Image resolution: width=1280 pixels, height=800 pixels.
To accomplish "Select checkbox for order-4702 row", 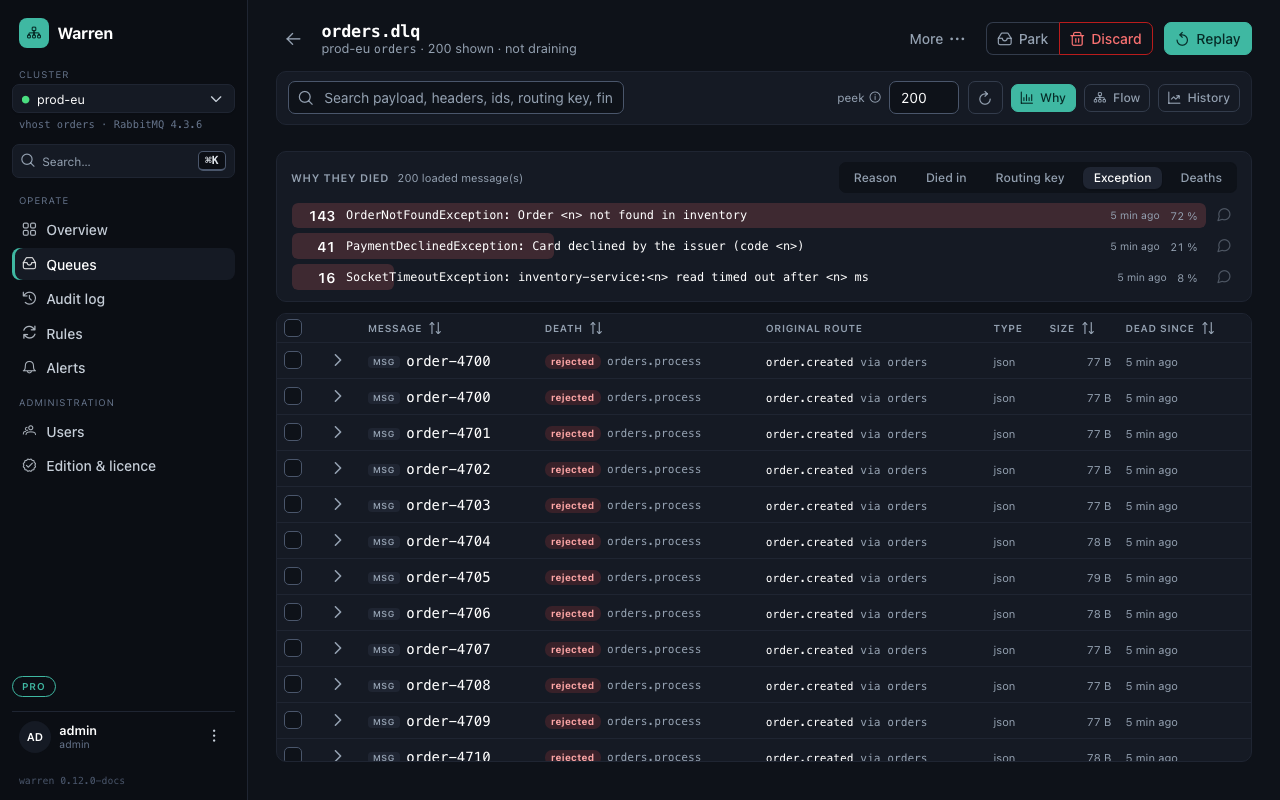I will coord(293,468).
